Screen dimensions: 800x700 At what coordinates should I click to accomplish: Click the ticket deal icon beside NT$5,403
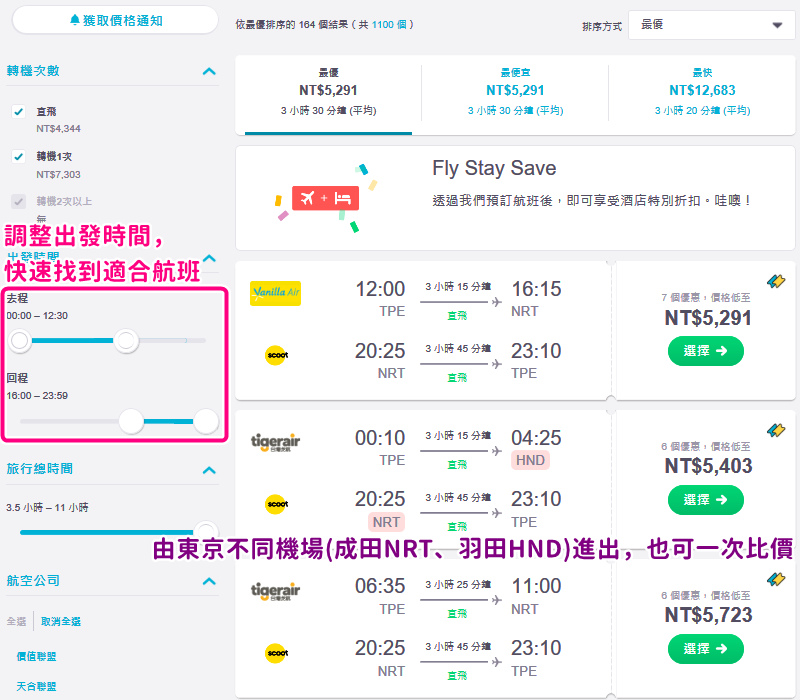776,430
